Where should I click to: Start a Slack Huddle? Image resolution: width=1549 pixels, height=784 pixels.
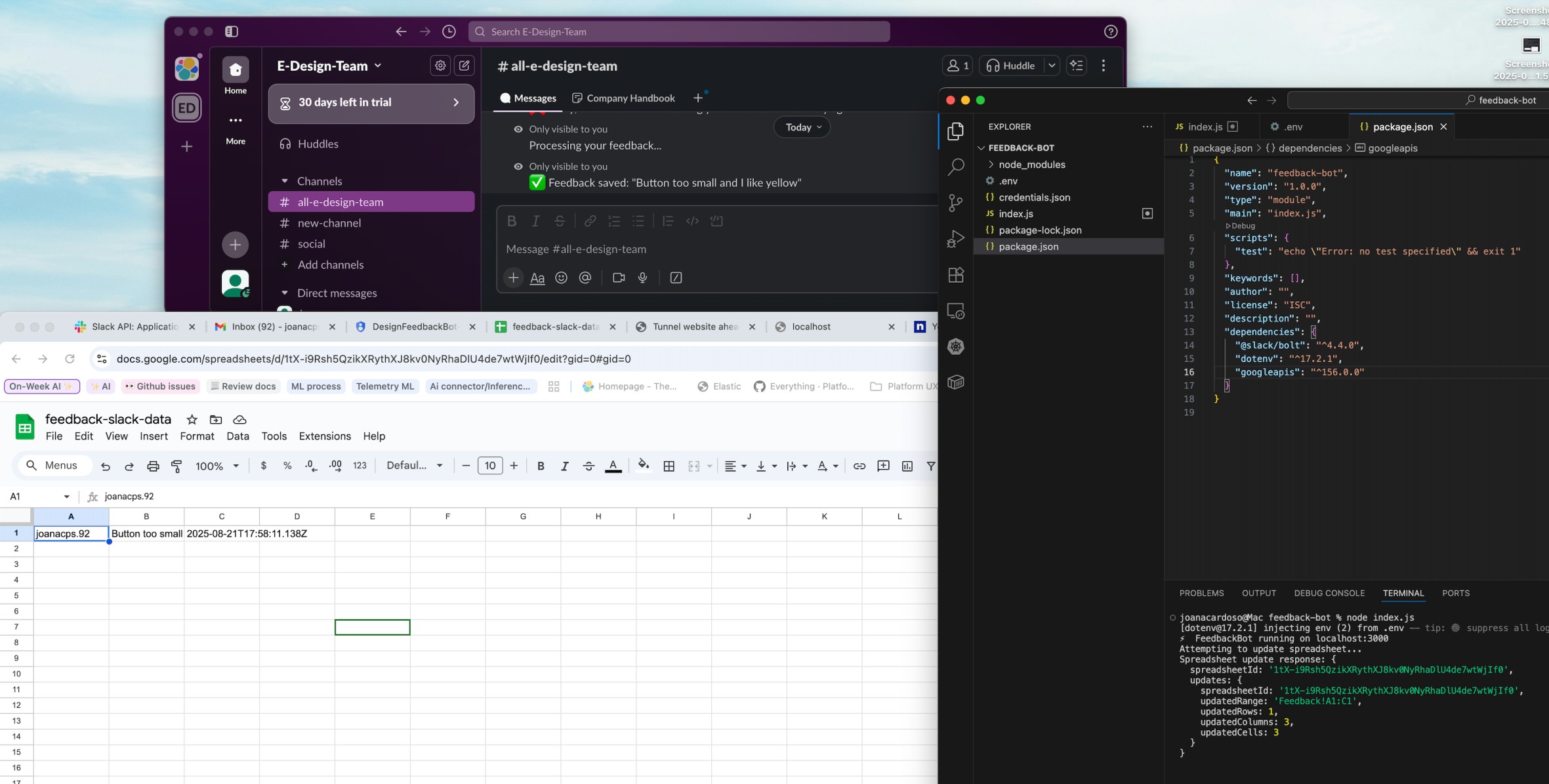tap(1012, 66)
